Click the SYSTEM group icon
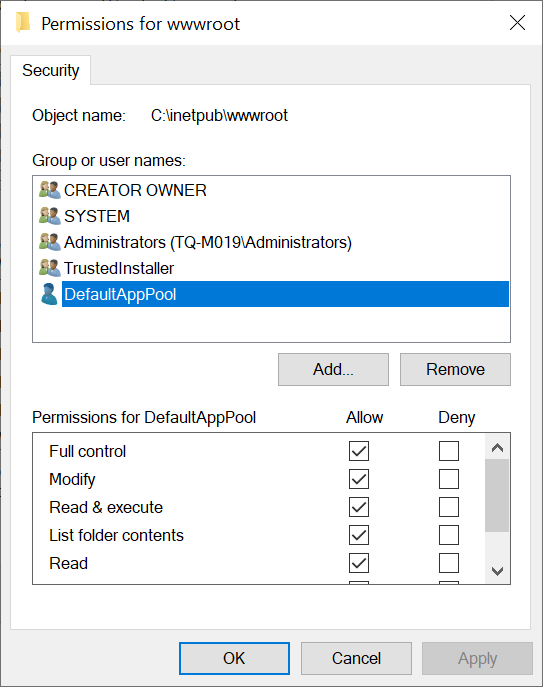Viewport: 543px width, 687px height. point(50,216)
